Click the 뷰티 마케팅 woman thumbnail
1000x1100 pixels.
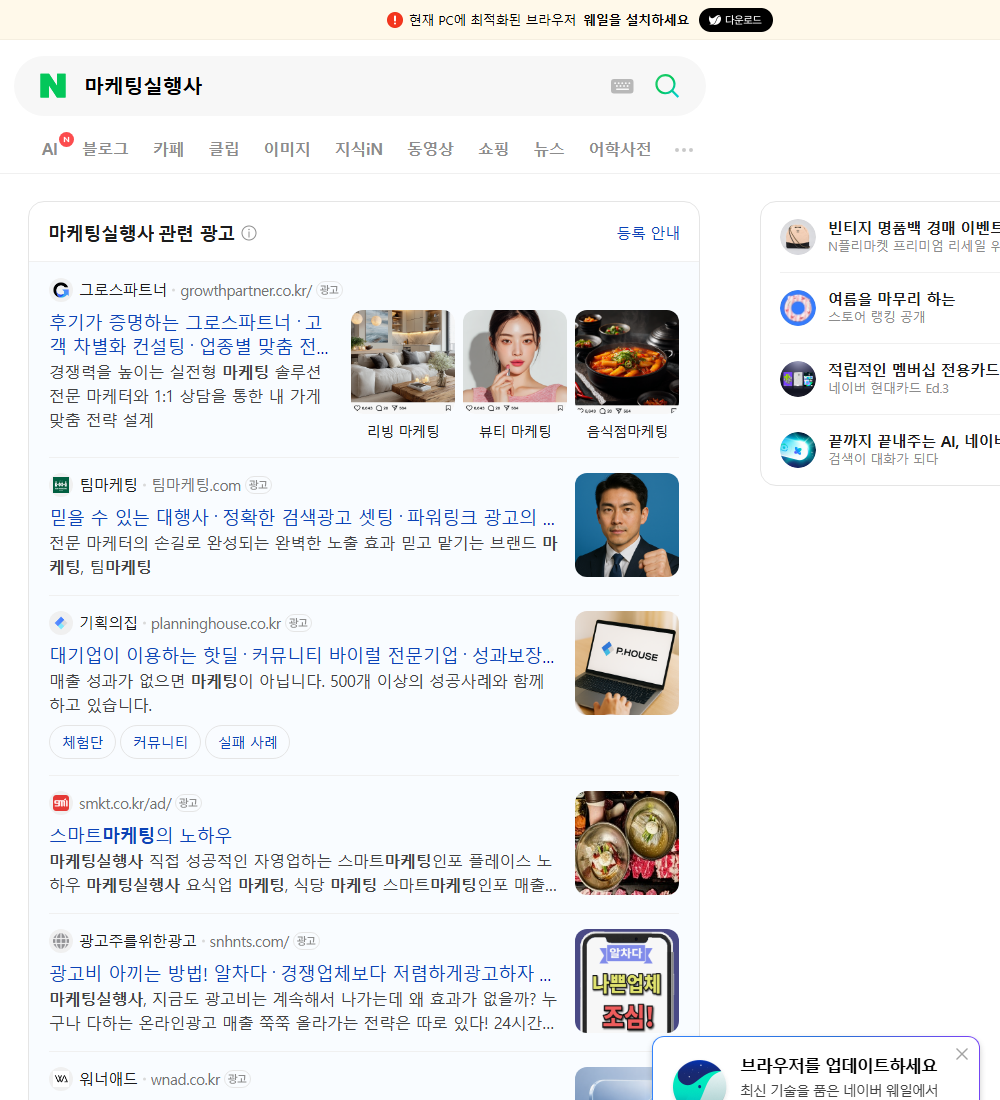(515, 361)
